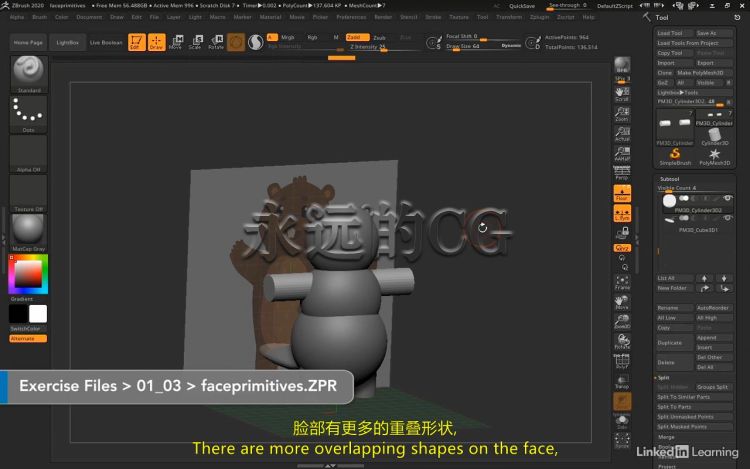
Task: Open LightBox browser
Action: click(x=67, y=42)
